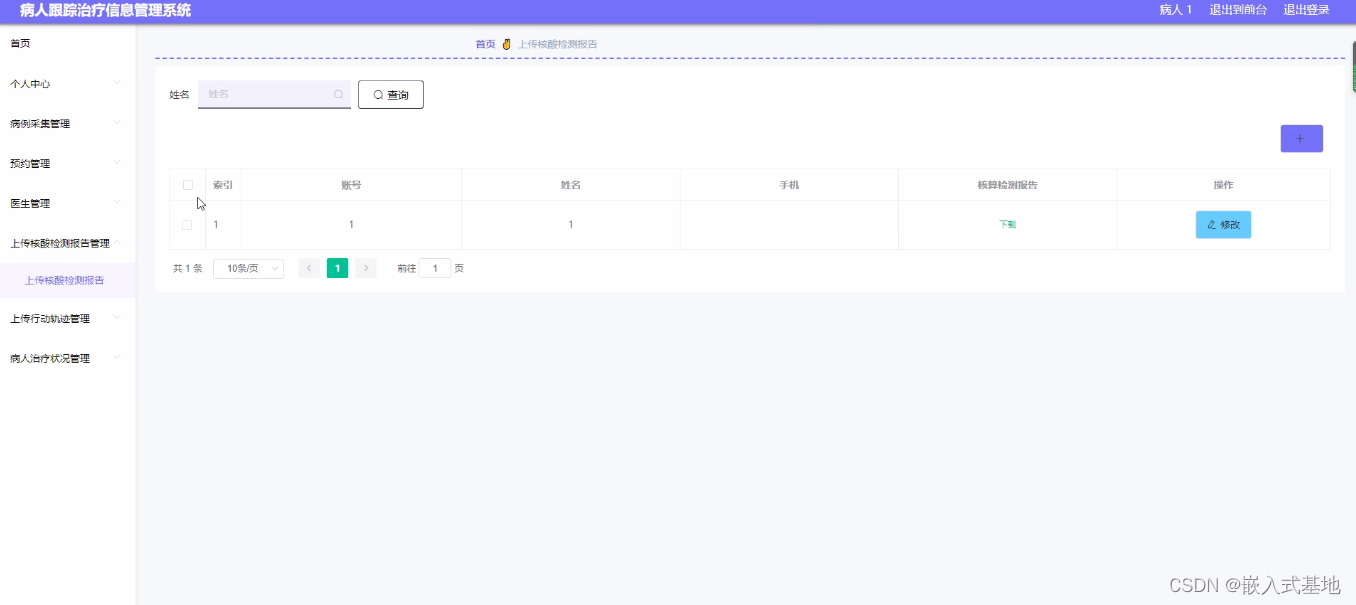The width and height of the screenshot is (1356, 605).
Task: Open 预约管理 sidebar menu
Action: (x=67, y=164)
